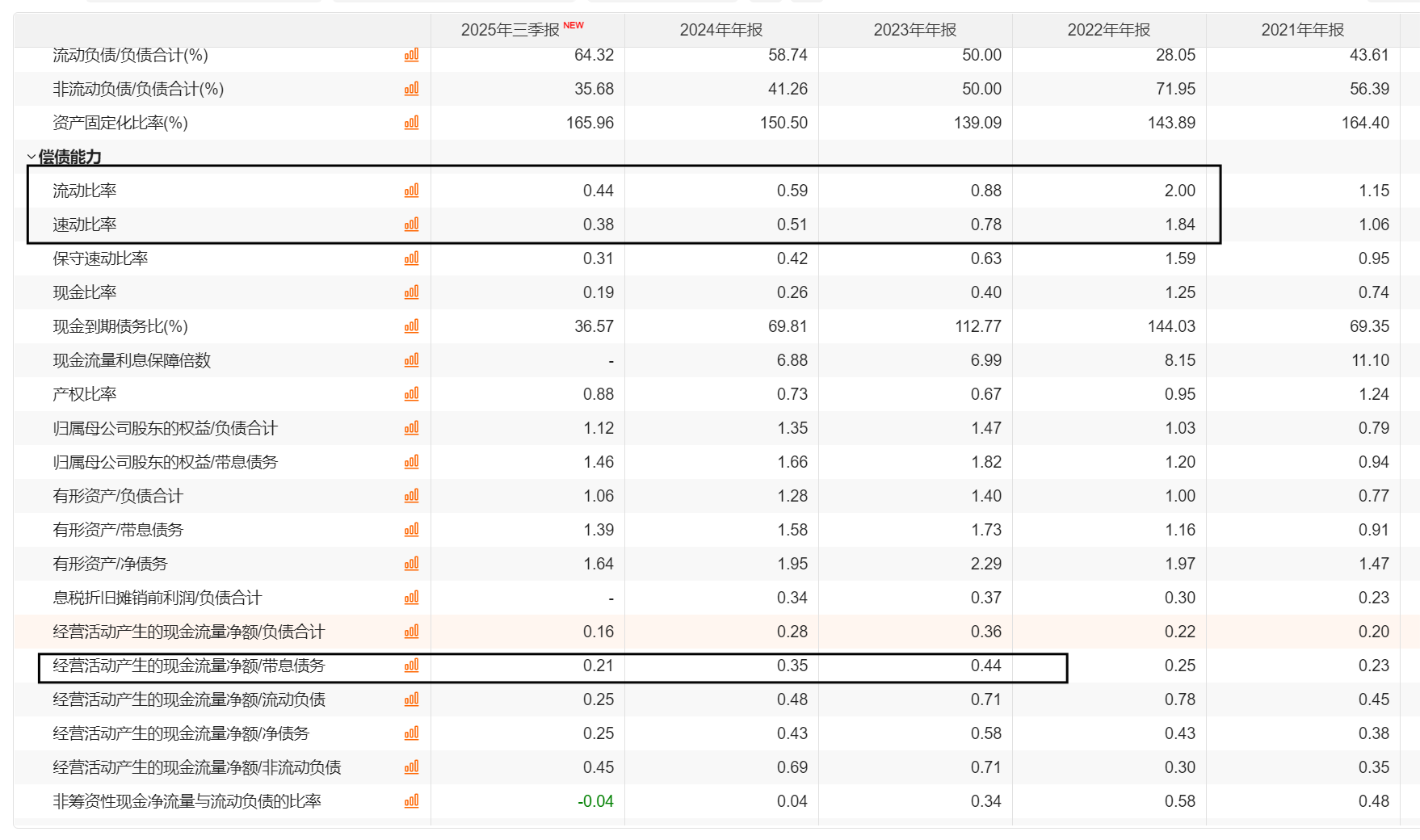Show chart for 产权比率 row
Image resolution: width=1420 pixels, height=840 pixels.
coord(411,394)
